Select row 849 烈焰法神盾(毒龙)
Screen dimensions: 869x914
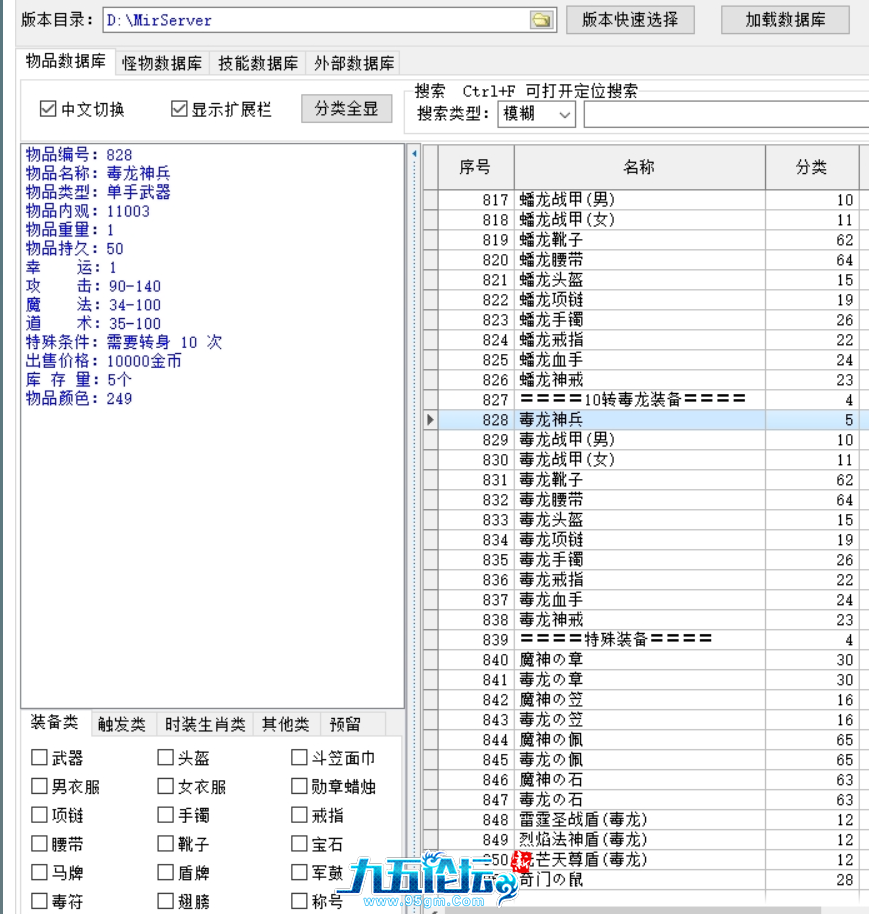pyautogui.click(x=647, y=839)
